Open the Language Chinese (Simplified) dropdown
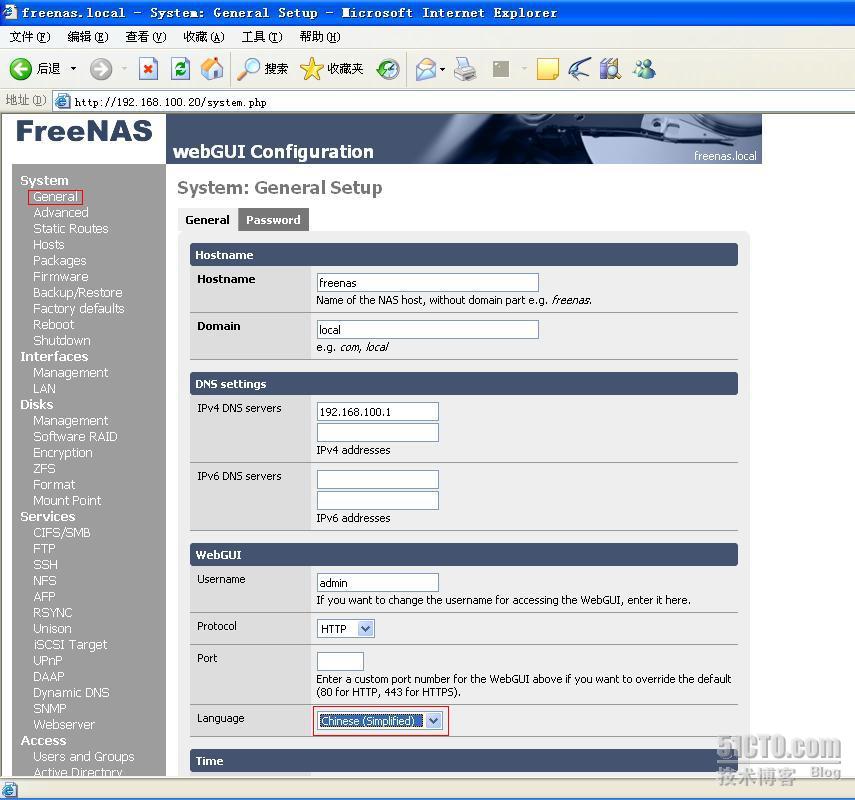This screenshot has width=855, height=800. click(x=380, y=721)
